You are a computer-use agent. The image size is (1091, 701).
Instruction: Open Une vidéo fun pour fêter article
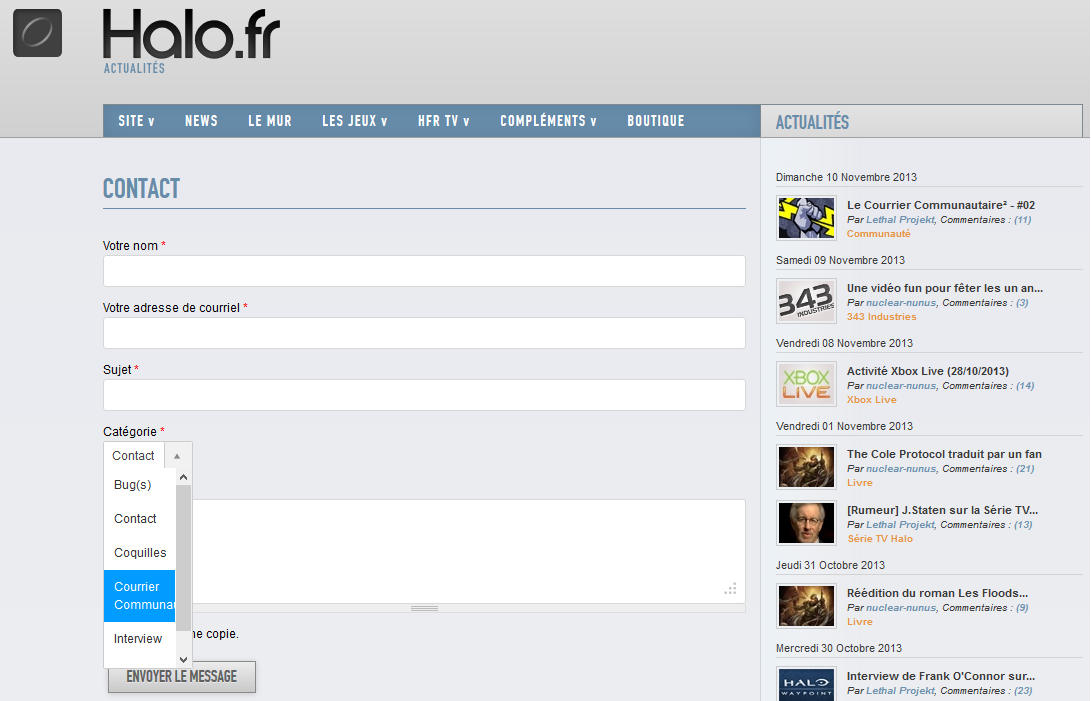(x=945, y=288)
